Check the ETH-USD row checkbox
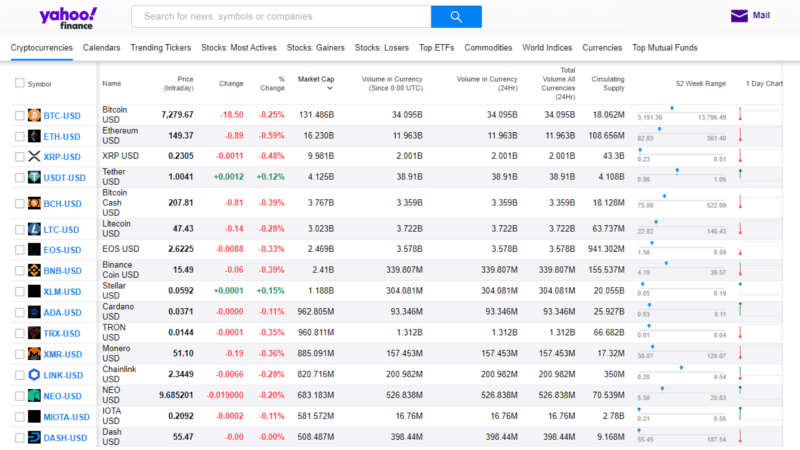Viewport: 800px width, 450px height. coord(19,137)
